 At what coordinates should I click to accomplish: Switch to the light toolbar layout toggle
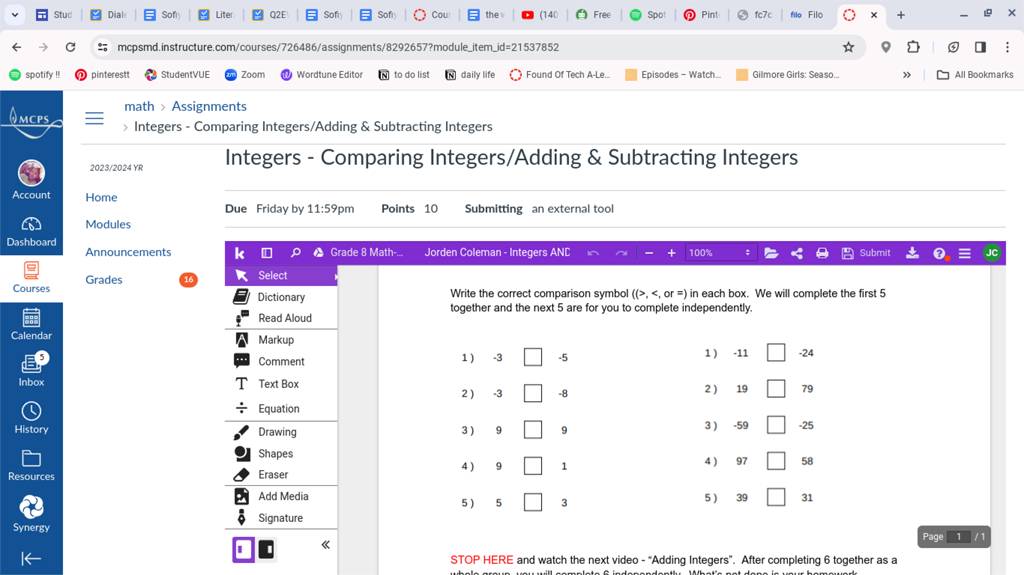(243, 550)
